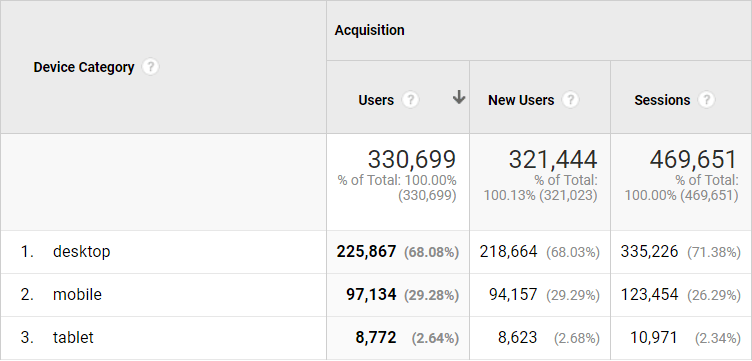The width and height of the screenshot is (752, 361).
Task: Toggle sort arrow in Users column
Action: (459, 97)
